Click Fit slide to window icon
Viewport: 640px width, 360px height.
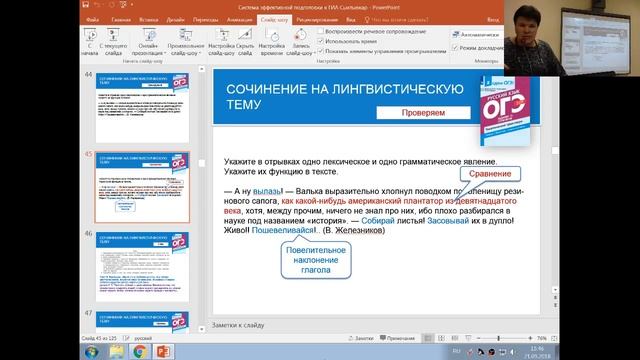(x=554, y=338)
